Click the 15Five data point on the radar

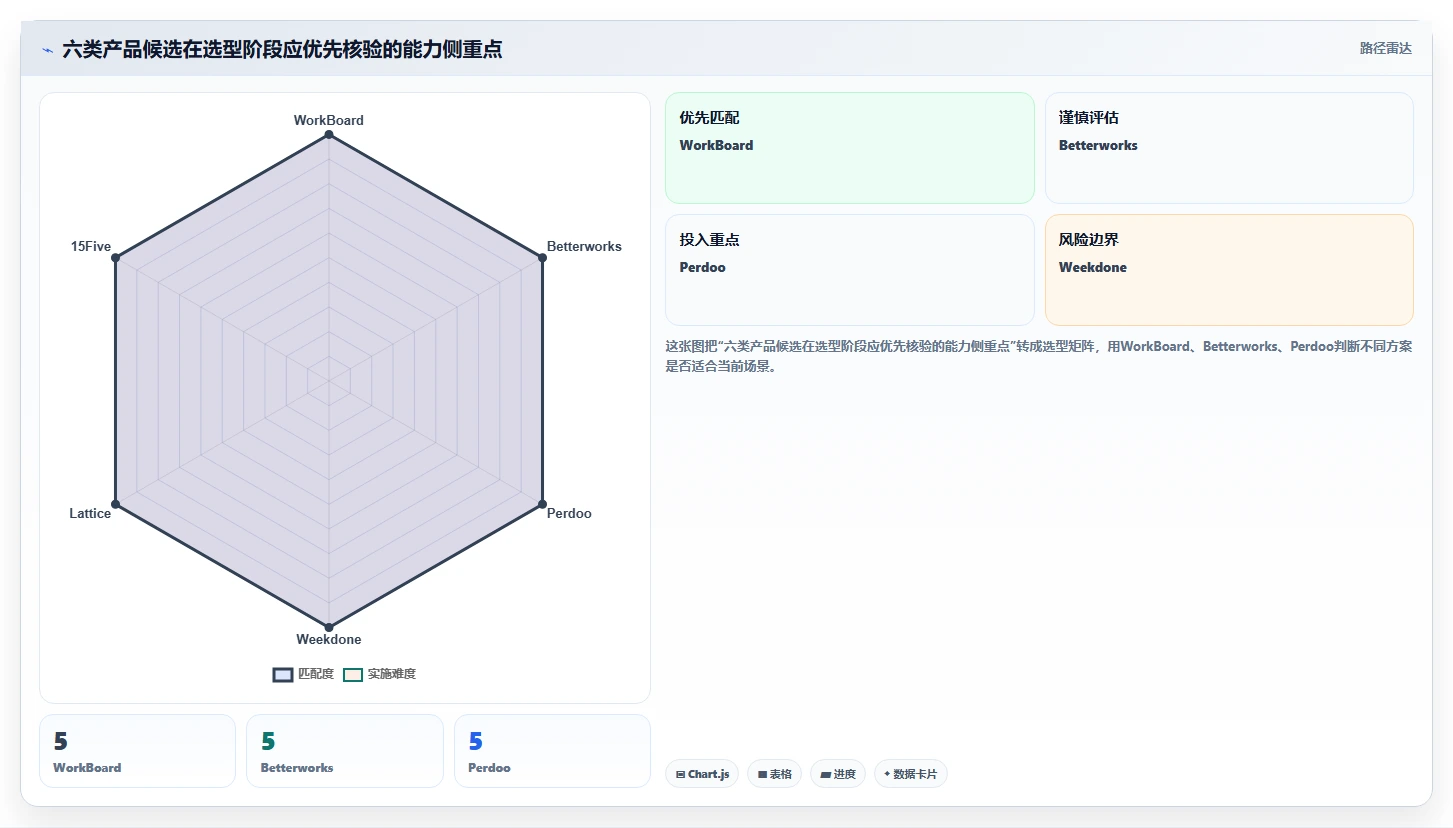coord(116,258)
